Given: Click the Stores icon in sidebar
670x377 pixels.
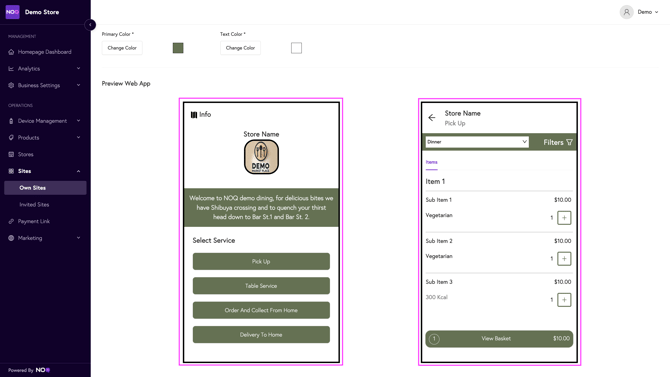Looking at the screenshot, I should click(11, 154).
